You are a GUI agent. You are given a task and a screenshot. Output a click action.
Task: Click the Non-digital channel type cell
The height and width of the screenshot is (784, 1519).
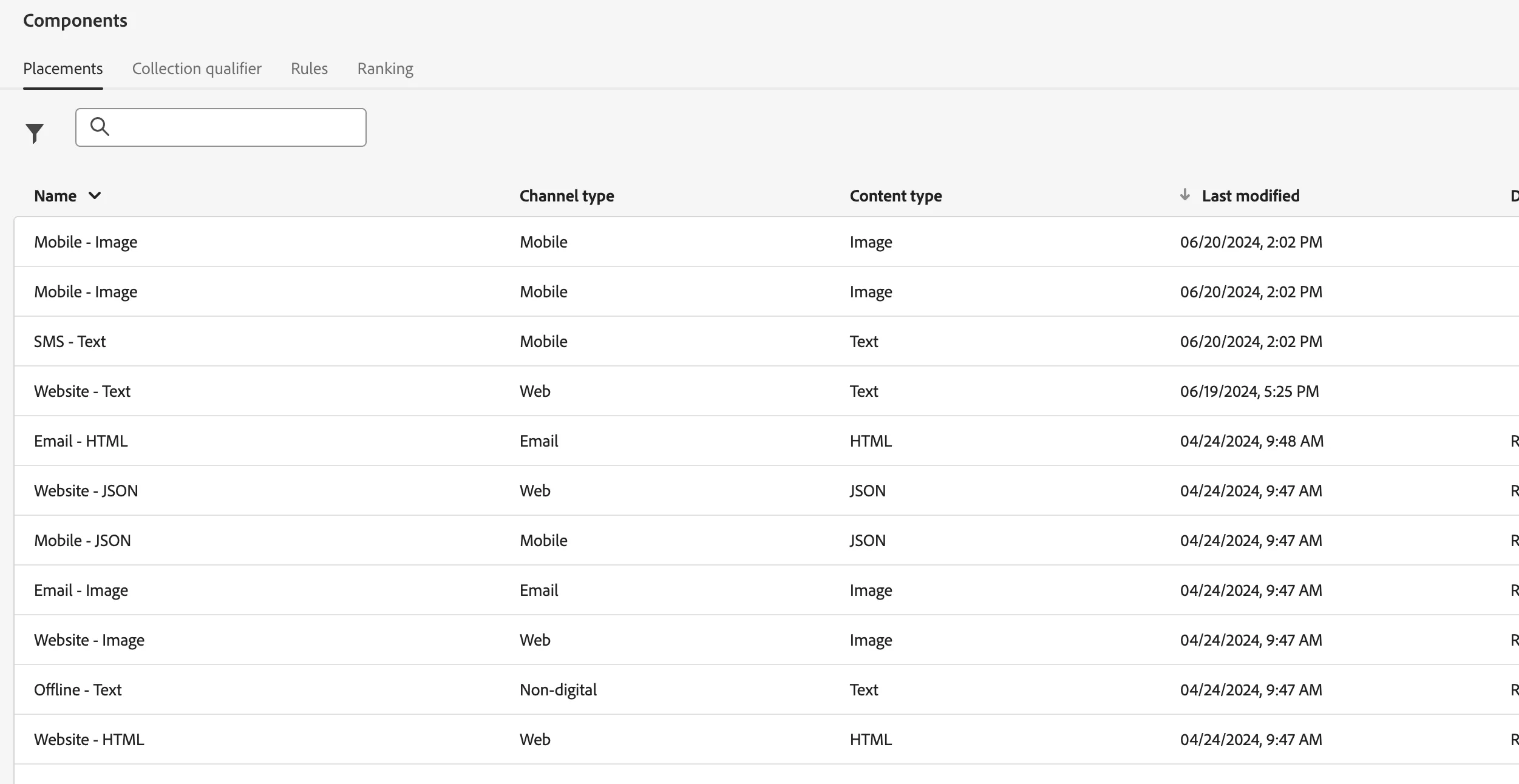(x=558, y=690)
